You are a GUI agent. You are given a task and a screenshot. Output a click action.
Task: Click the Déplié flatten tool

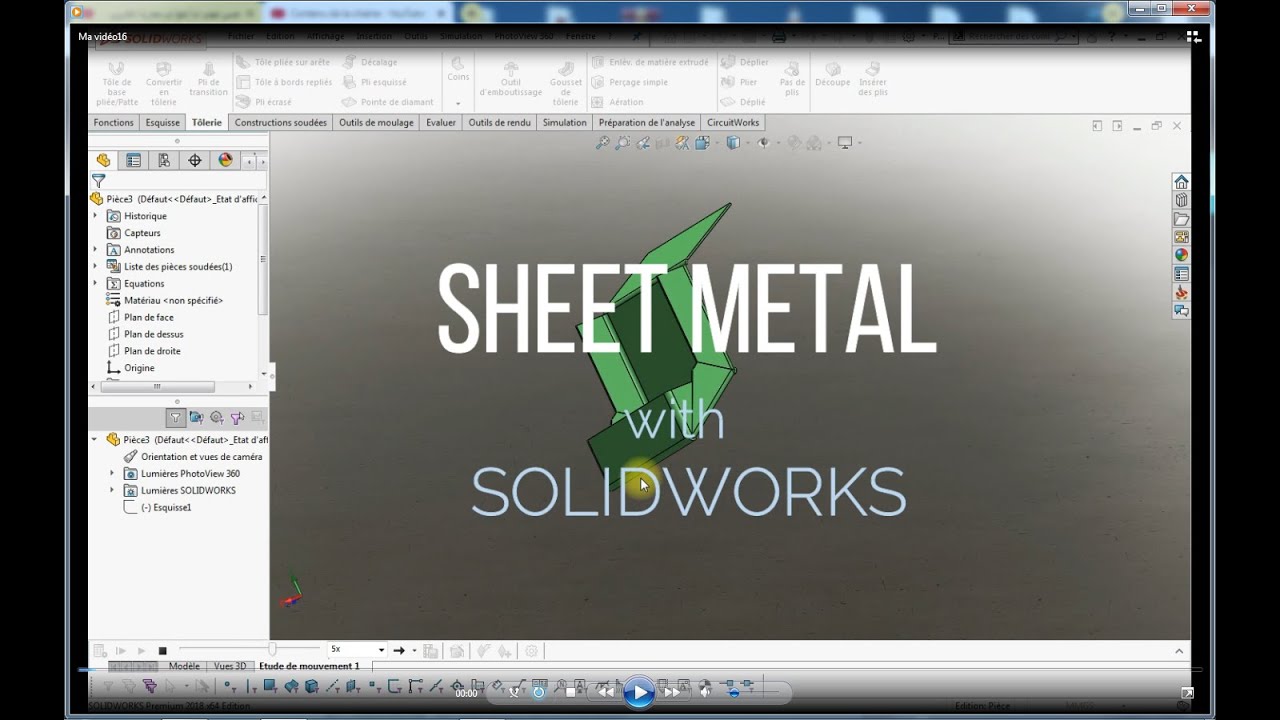pos(744,102)
